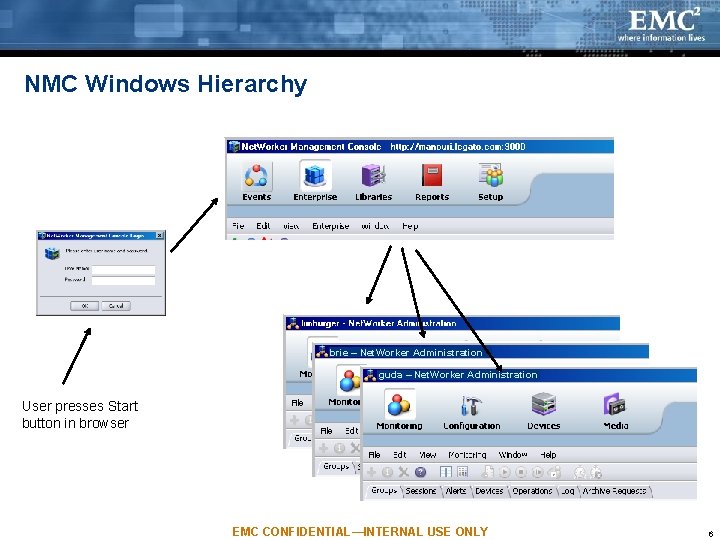Image resolution: width=720 pixels, height=540 pixels.
Task: Open View menu in guda window
Action: 428,455
